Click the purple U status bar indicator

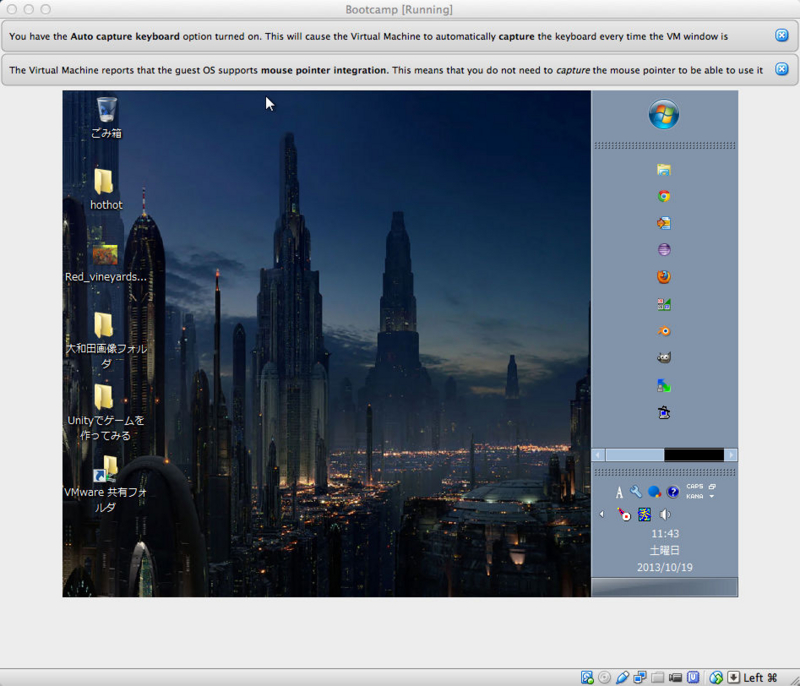point(693,677)
